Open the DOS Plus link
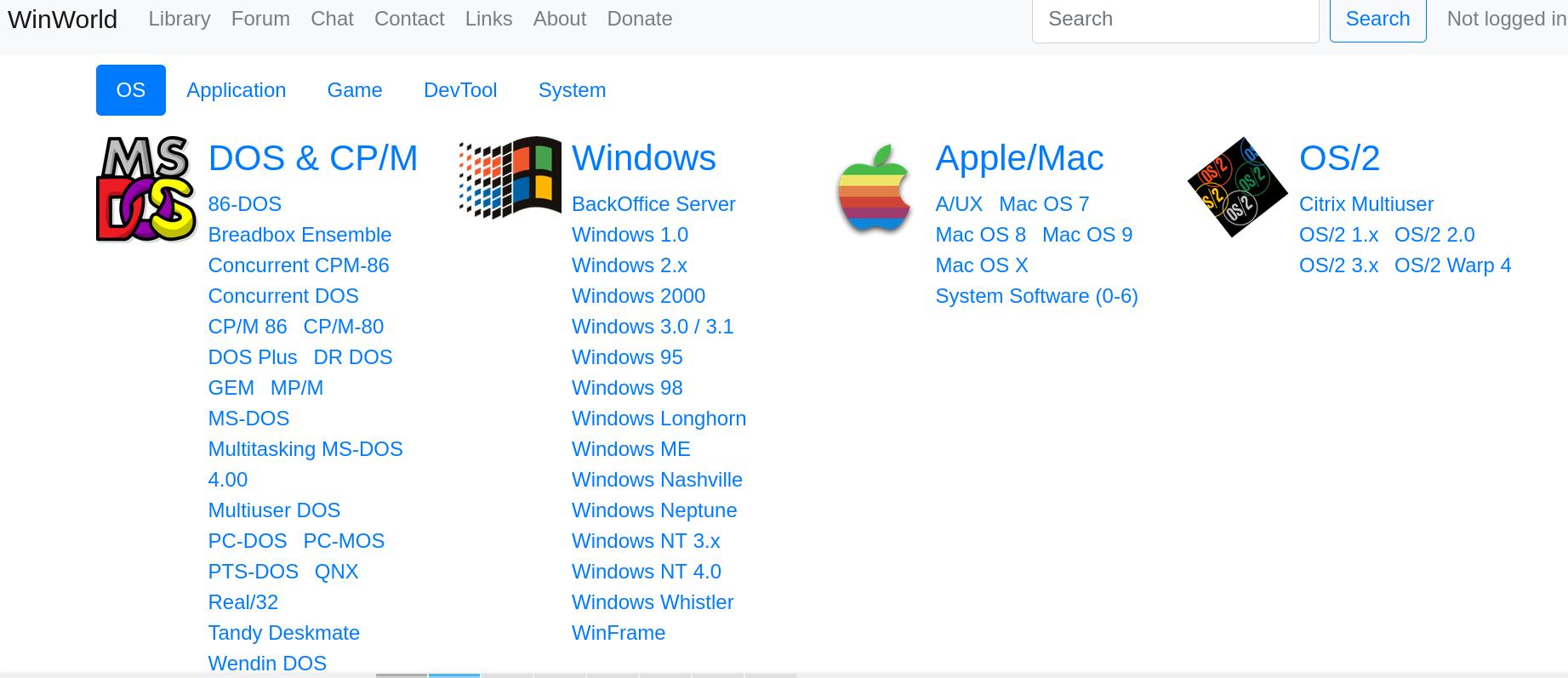 pyautogui.click(x=253, y=357)
